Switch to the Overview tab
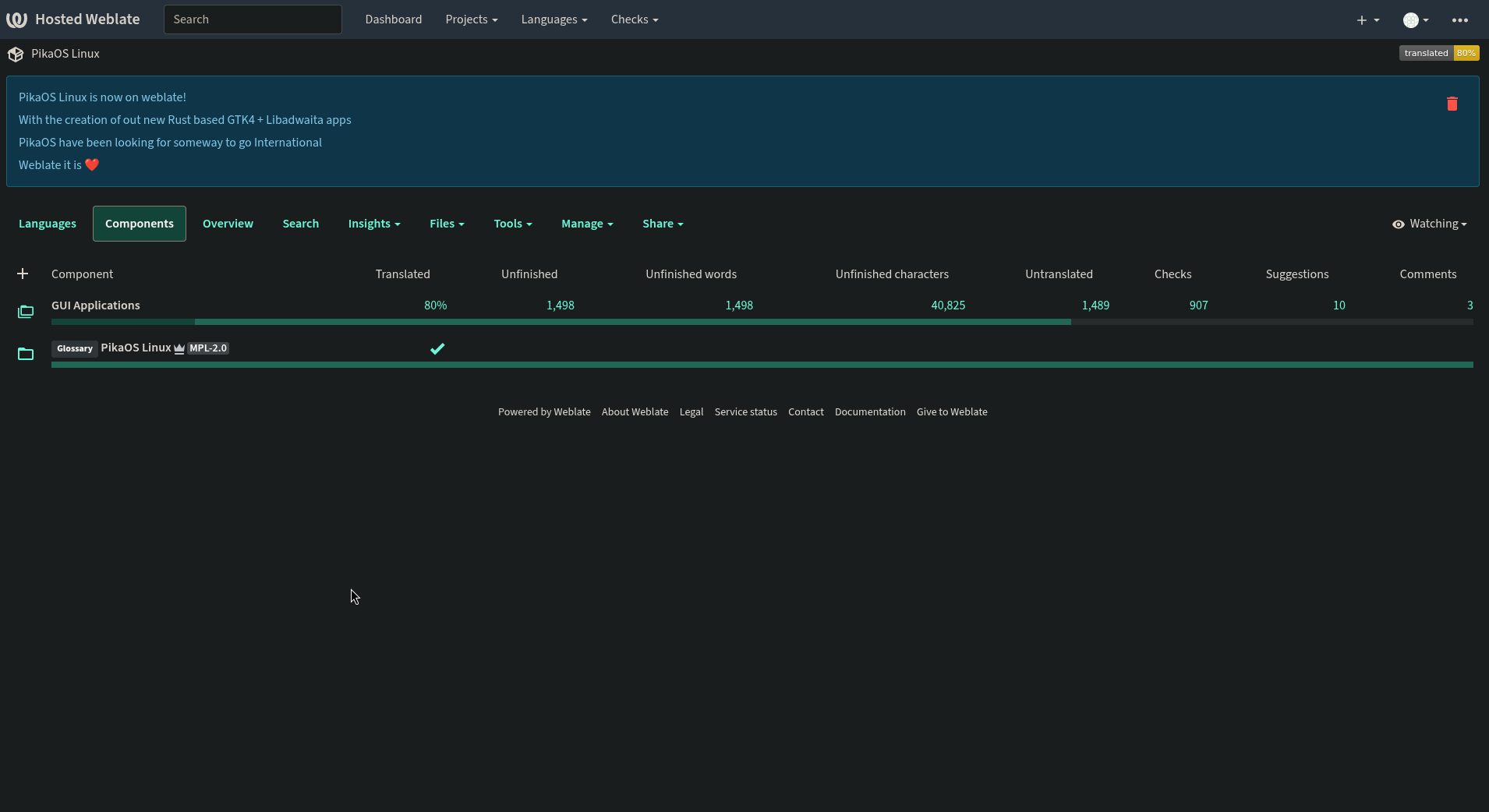This screenshot has width=1489, height=812. pyautogui.click(x=228, y=224)
